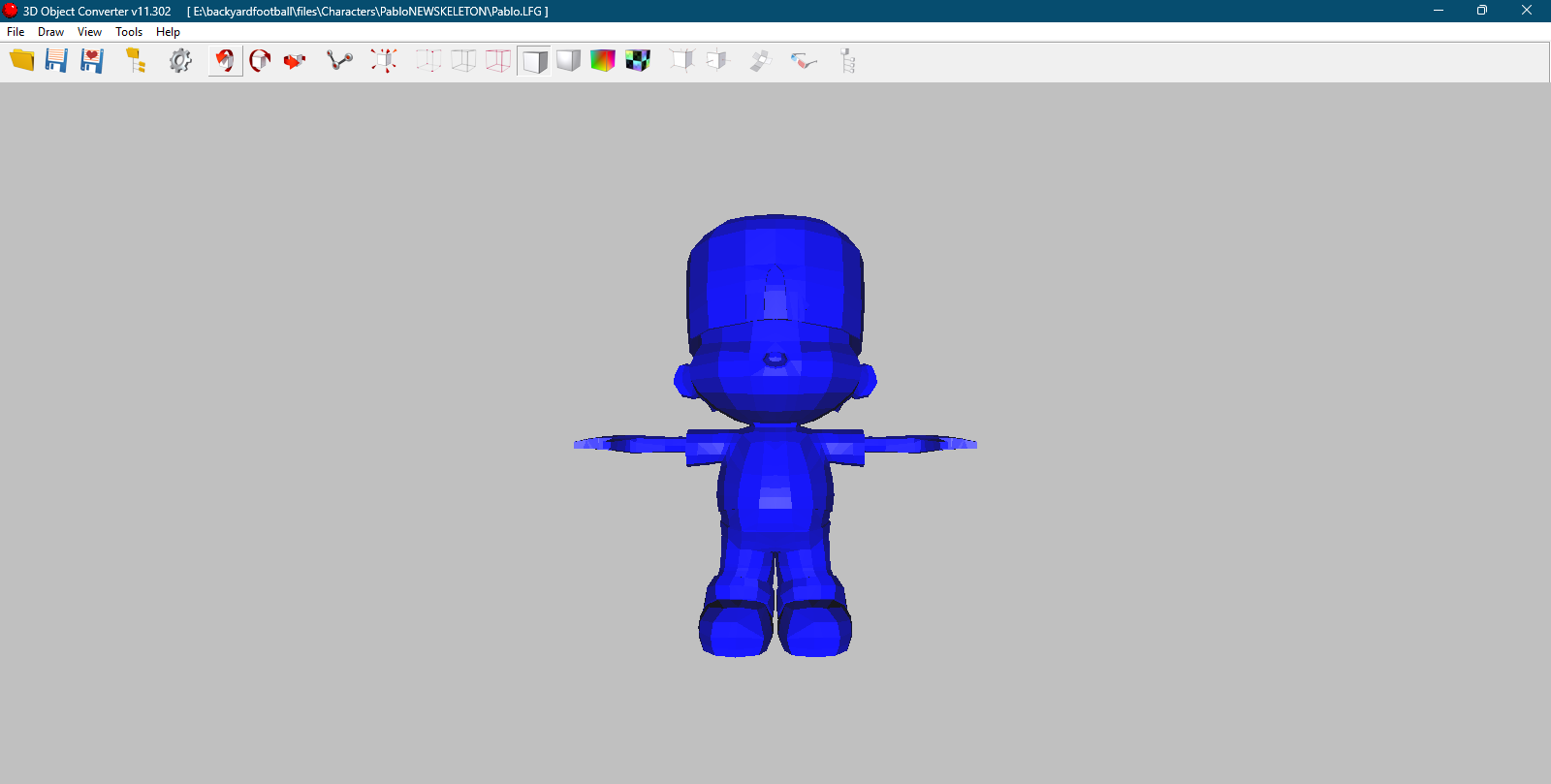
Task: Open the Draw menu
Action: [50, 32]
